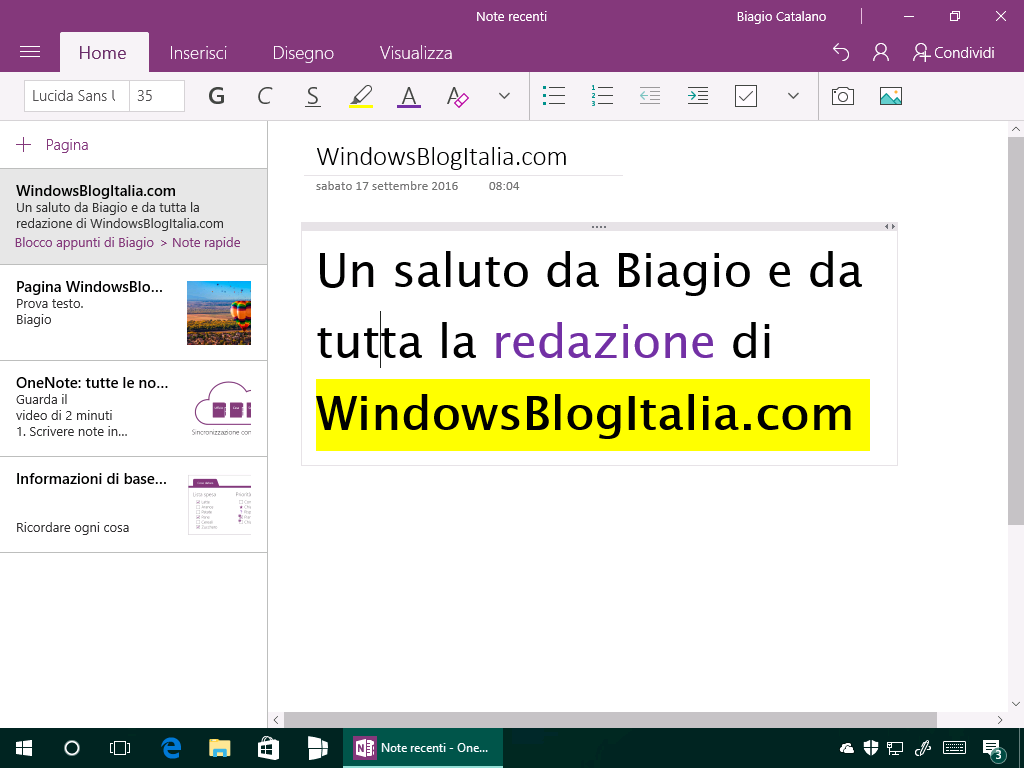
Task: Open the Informazioni di base... page
Action: coord(133,505)
